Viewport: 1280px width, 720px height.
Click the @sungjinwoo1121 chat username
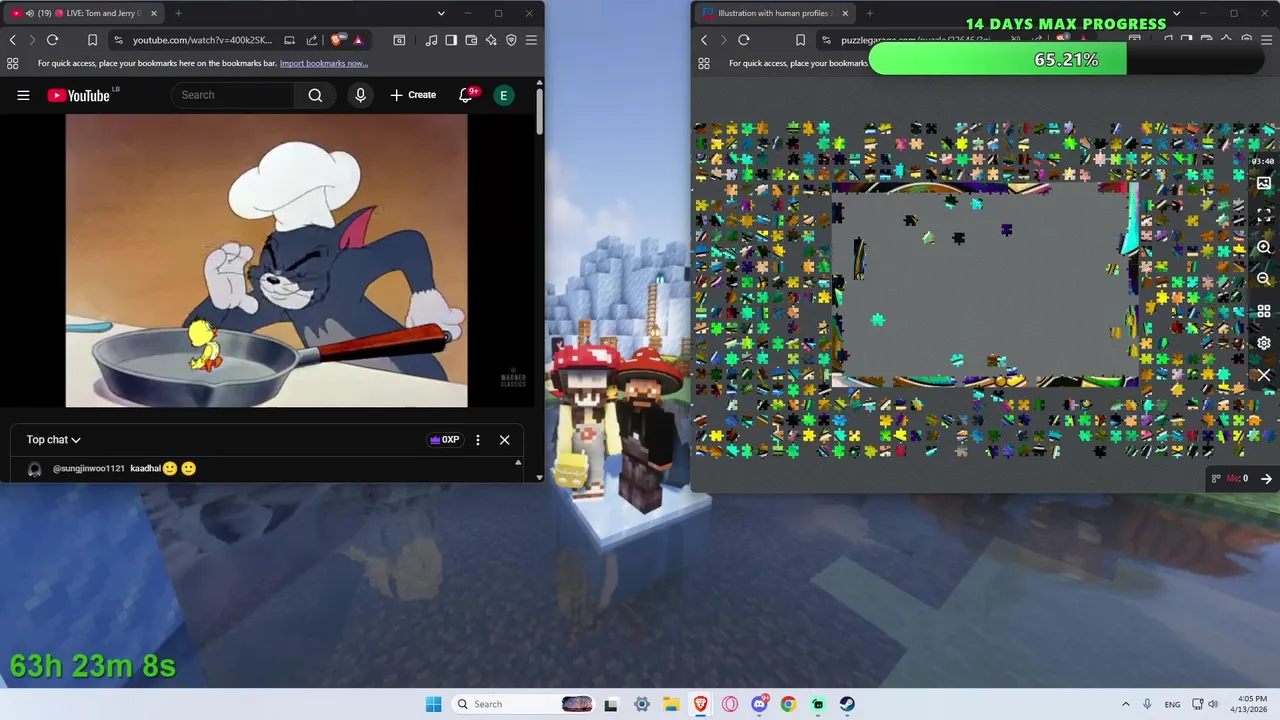(89, 468)
